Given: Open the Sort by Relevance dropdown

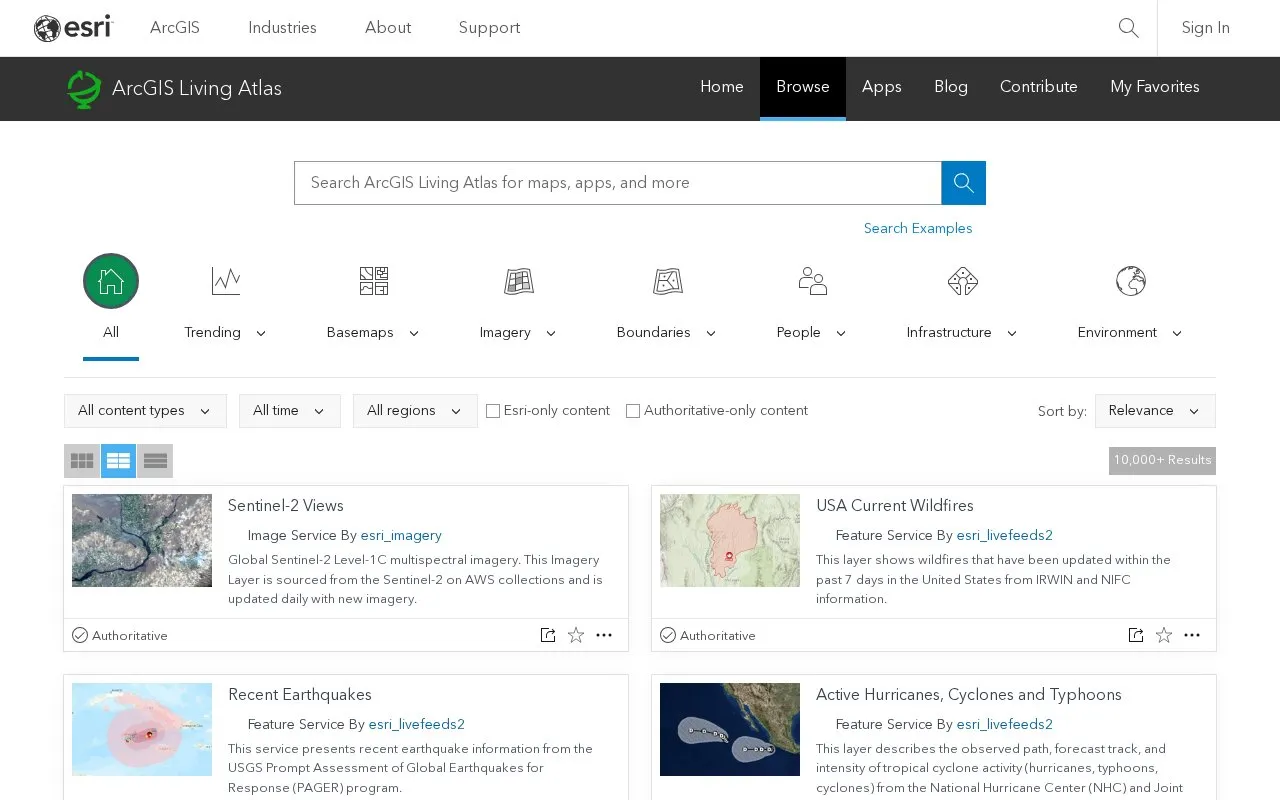Looking at the screenshot, I should tap(1155, 411).
